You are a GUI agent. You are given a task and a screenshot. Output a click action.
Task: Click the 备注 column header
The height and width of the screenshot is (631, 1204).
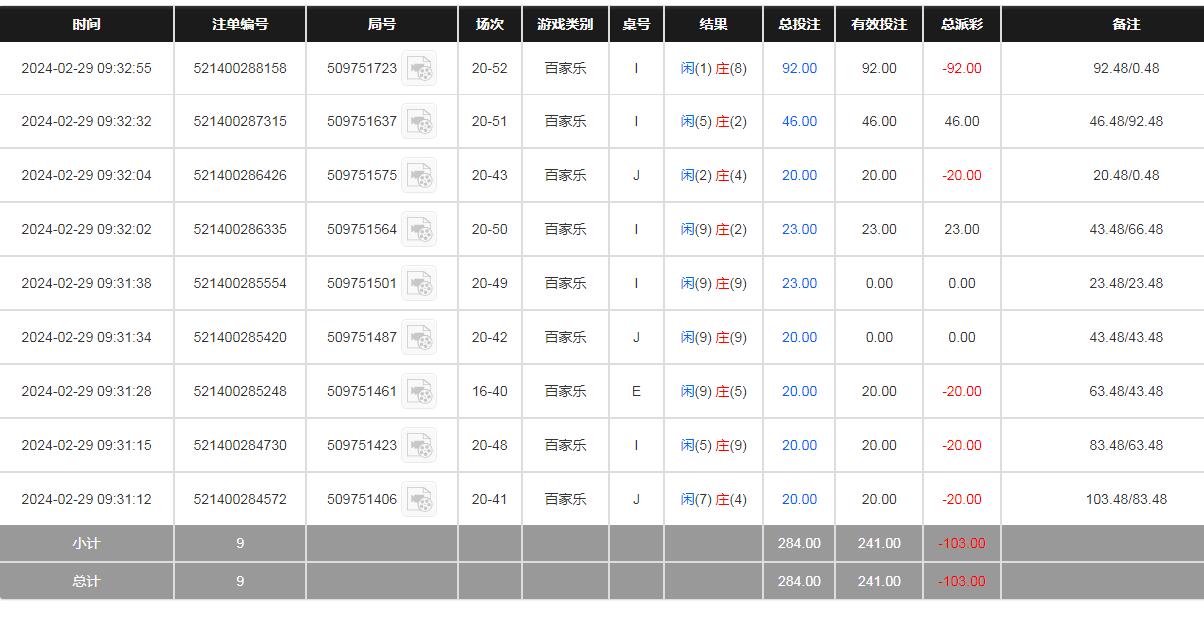pos(1126,24)
